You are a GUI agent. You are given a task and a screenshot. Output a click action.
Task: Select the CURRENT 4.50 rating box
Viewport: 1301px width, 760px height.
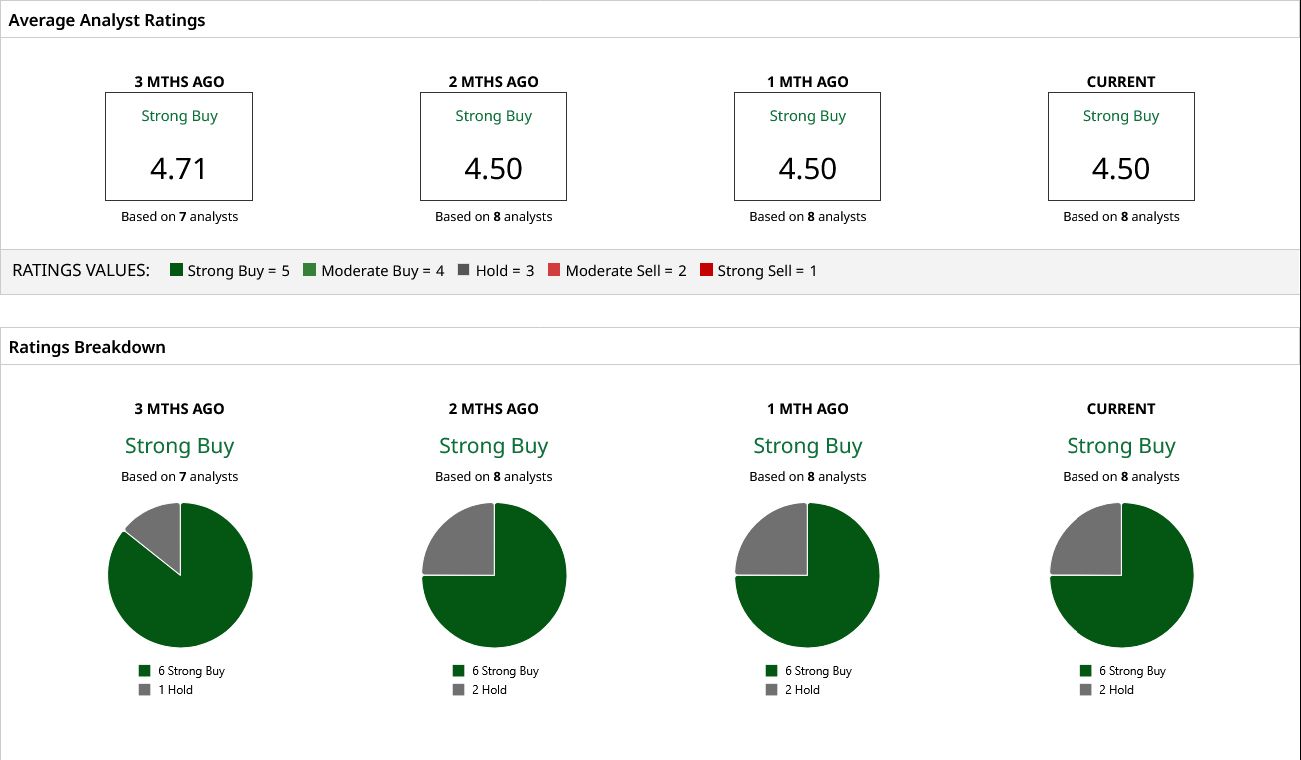click(1121, 146)
